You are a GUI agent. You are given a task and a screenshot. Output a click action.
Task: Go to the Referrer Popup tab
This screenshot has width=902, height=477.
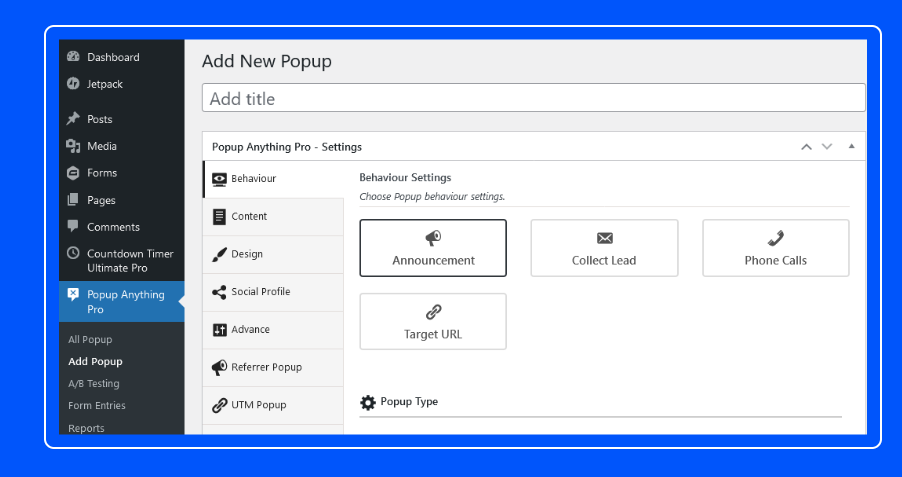(x=273, y=368)
